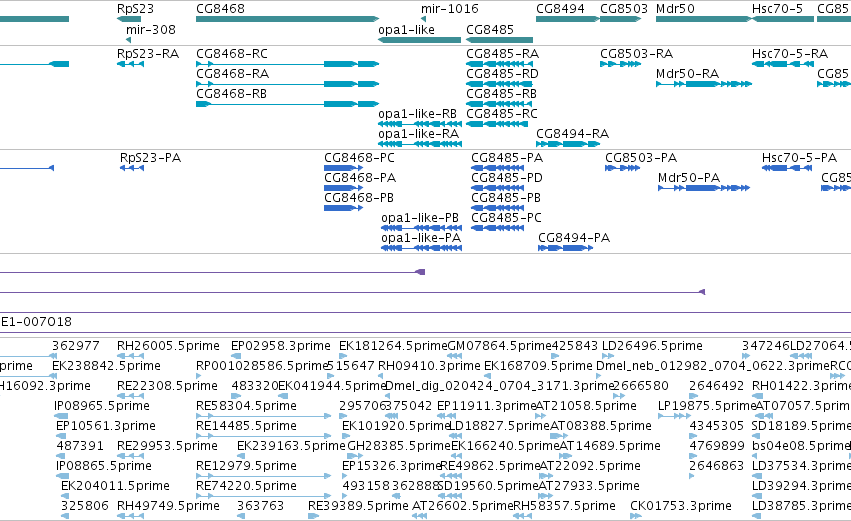Image resolution: width=851 pixels, height=521 pixels.
Task: Select the AT14689.5prime EST label
Action: point(609,447)
